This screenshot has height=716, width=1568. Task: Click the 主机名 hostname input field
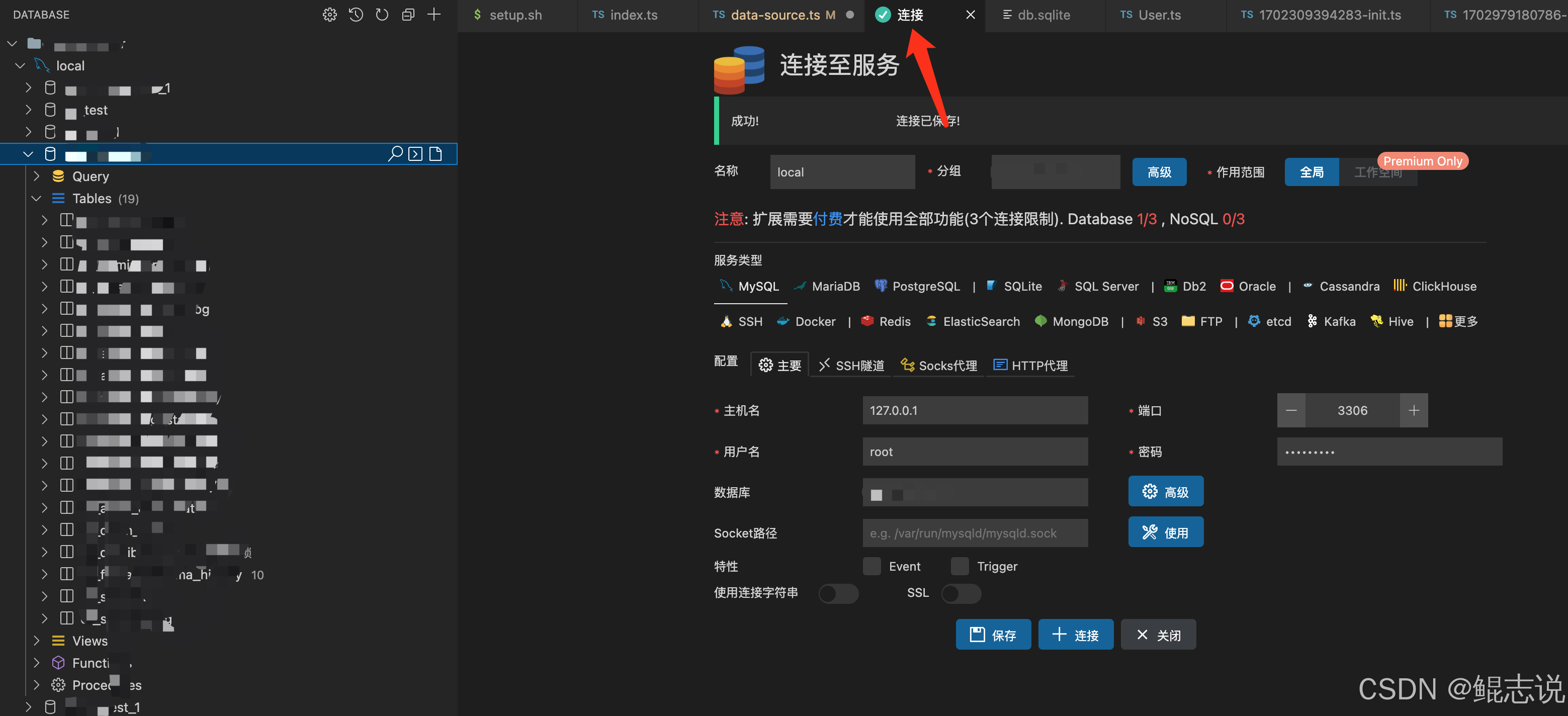(x=975, y=410)
